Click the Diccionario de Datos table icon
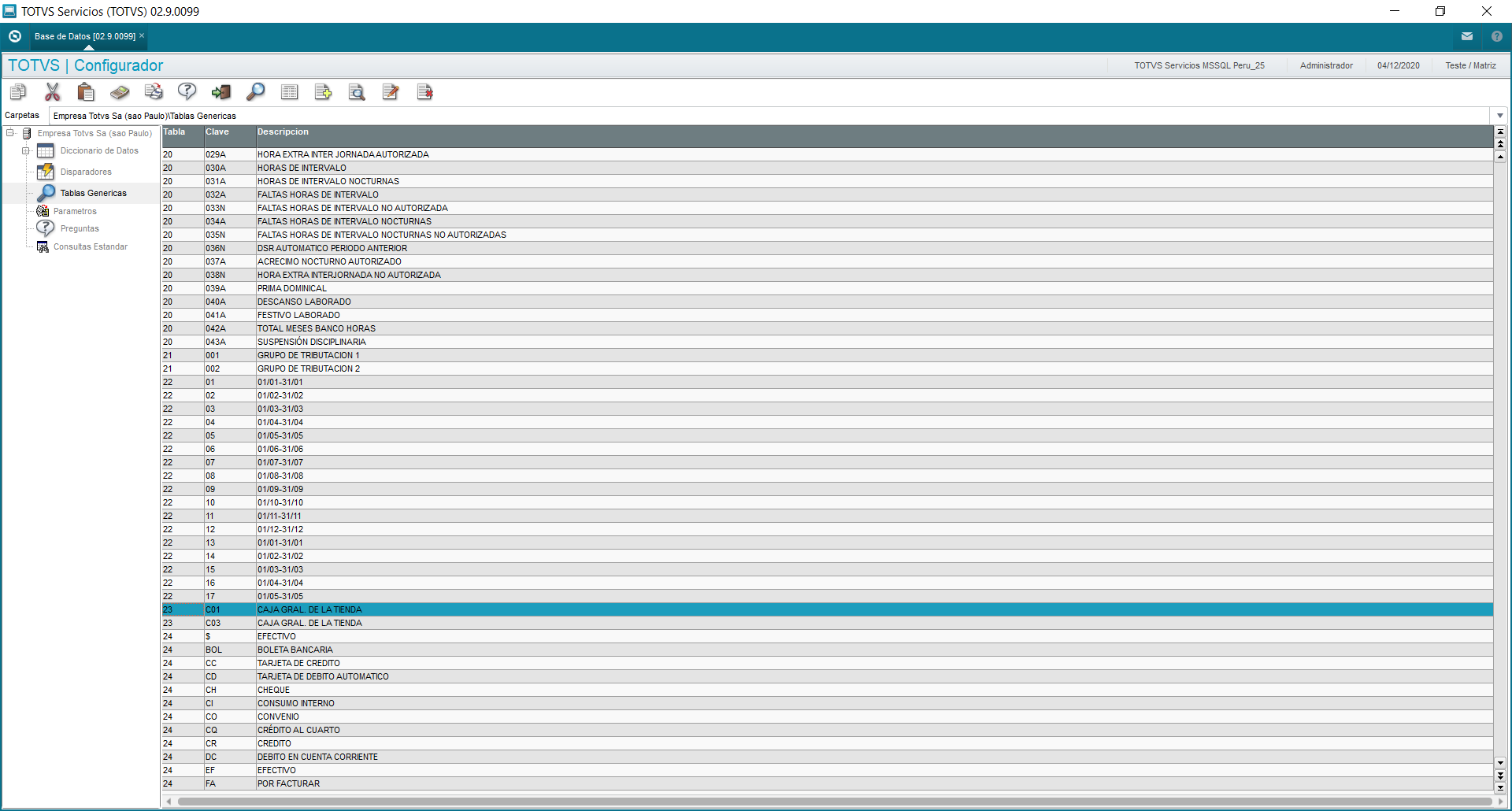 click(46, 150)
